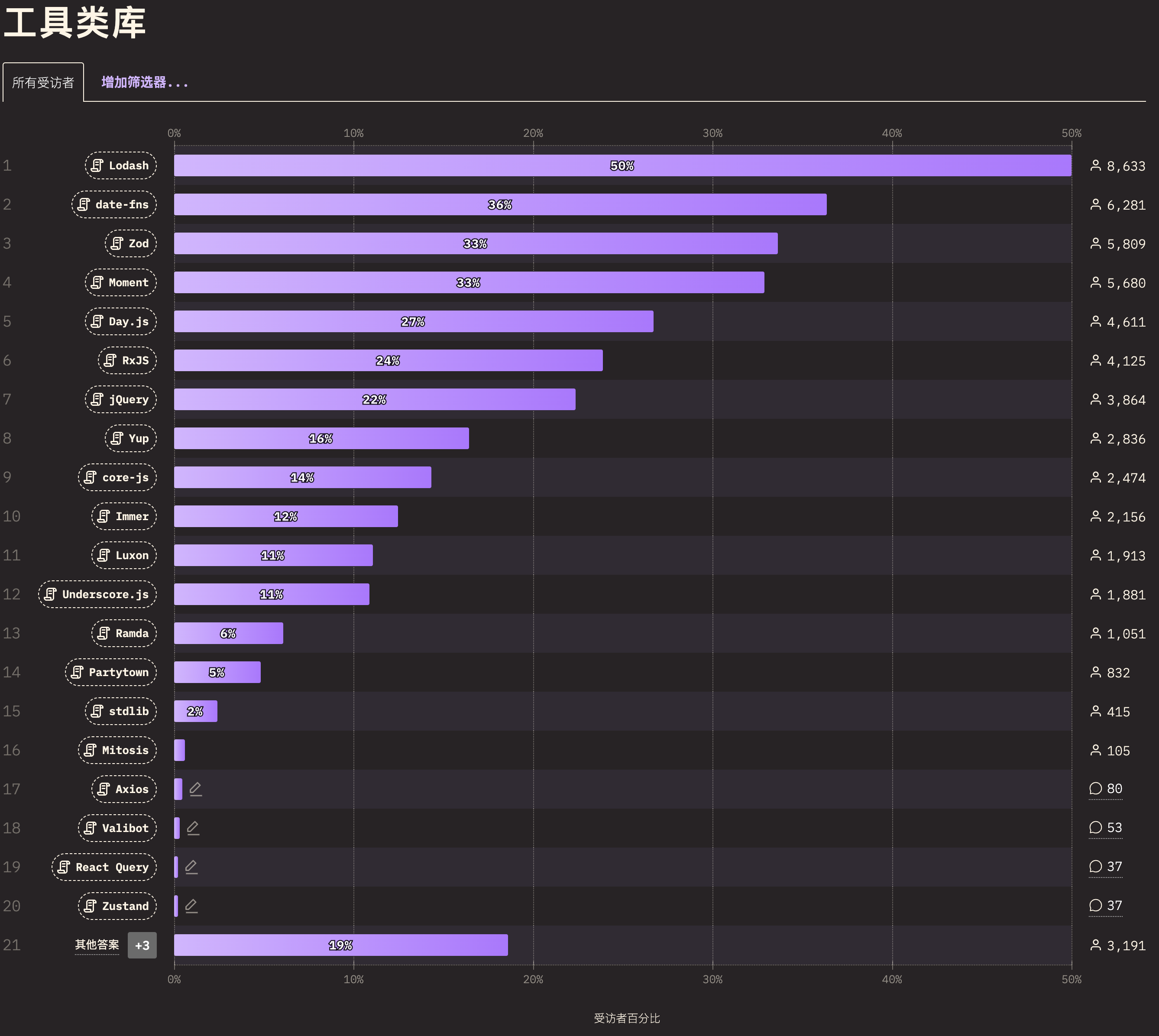This screenshot has height=1036, width=1159.
Task: Click the Partytown respondent count 832
Action: (x=1110, y=673)
